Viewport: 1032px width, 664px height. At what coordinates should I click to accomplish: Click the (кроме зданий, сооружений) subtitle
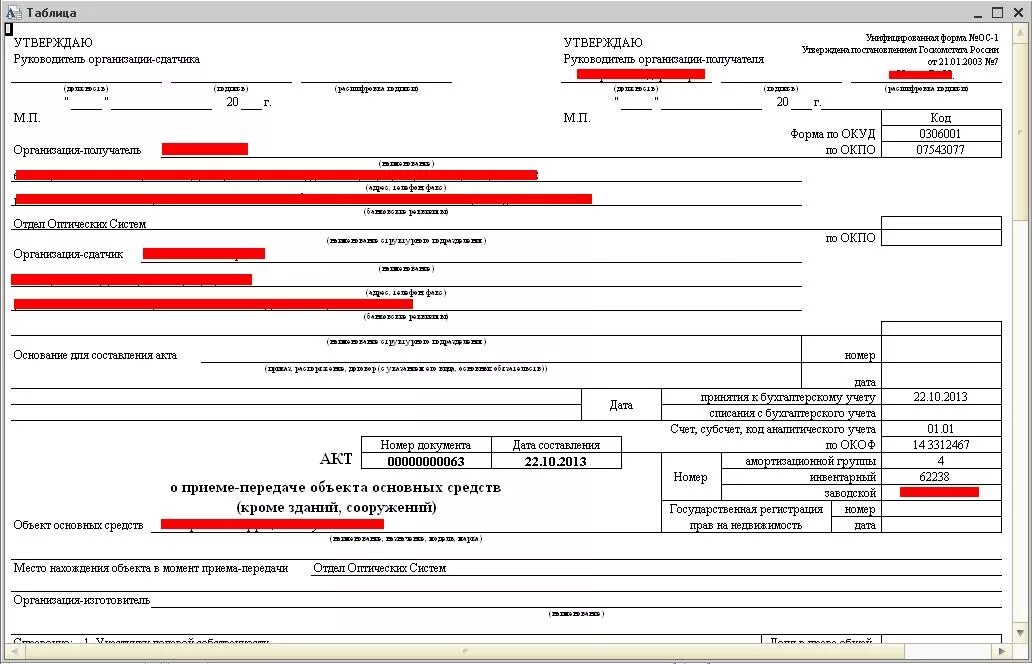point(336,507)
